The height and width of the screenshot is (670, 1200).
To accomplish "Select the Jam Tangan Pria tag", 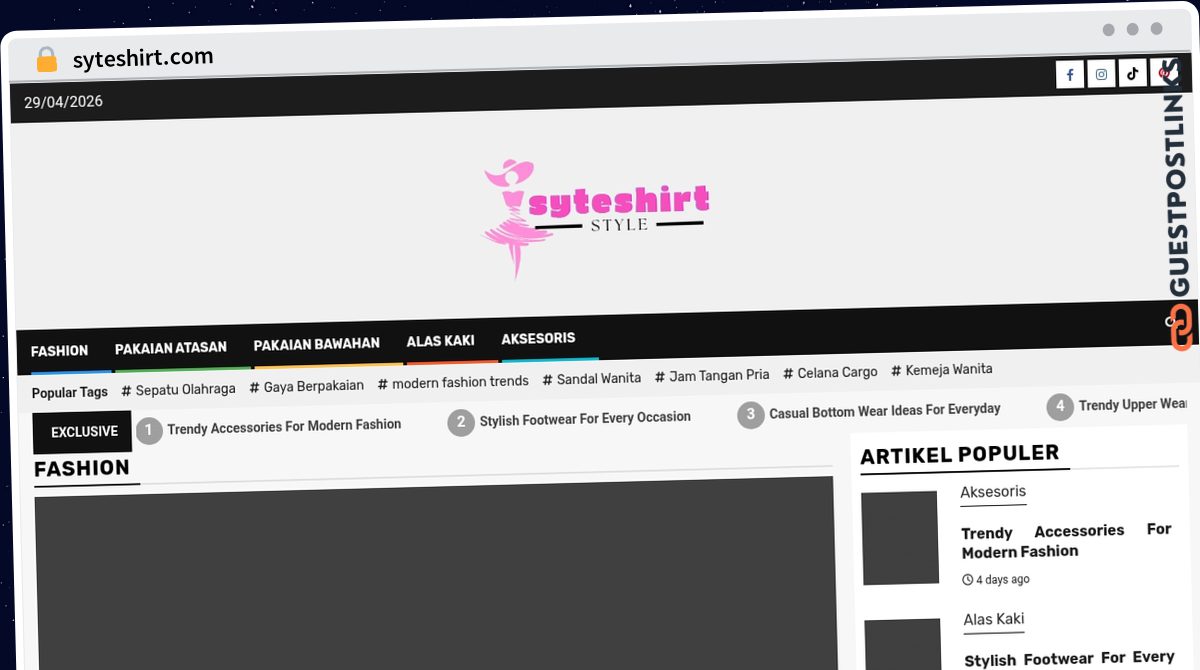I will [712, 375].
